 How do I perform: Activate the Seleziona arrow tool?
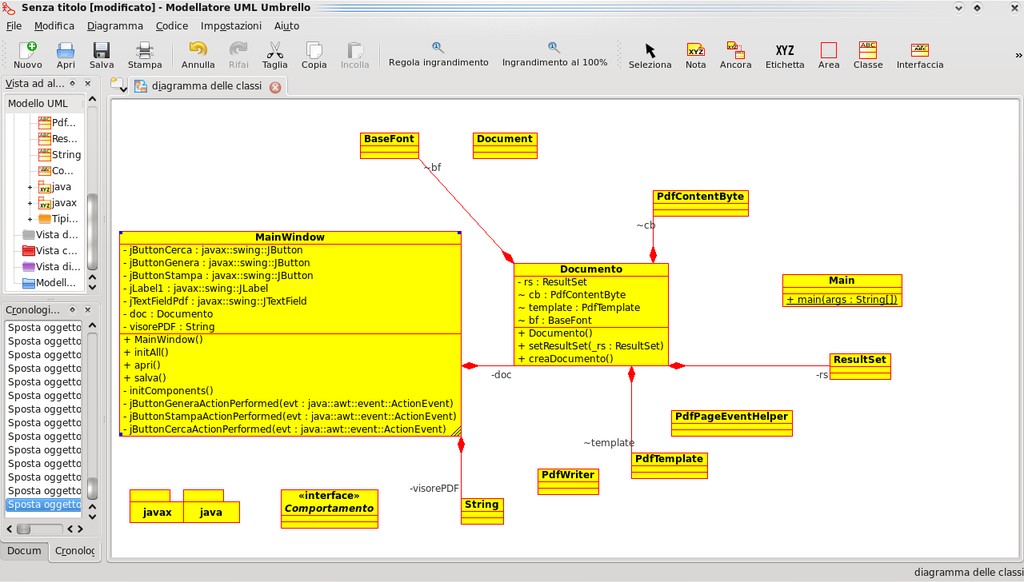pos(650,54)
